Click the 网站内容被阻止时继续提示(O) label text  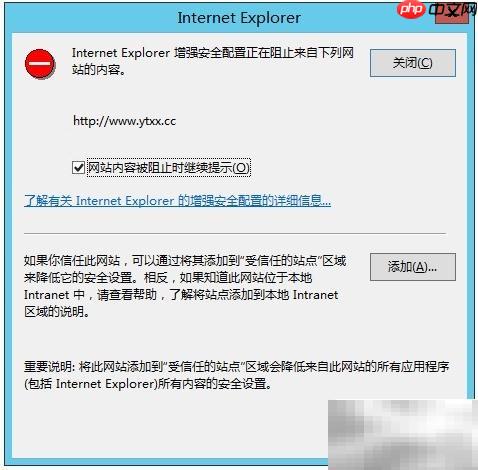(x=168, y=167)
